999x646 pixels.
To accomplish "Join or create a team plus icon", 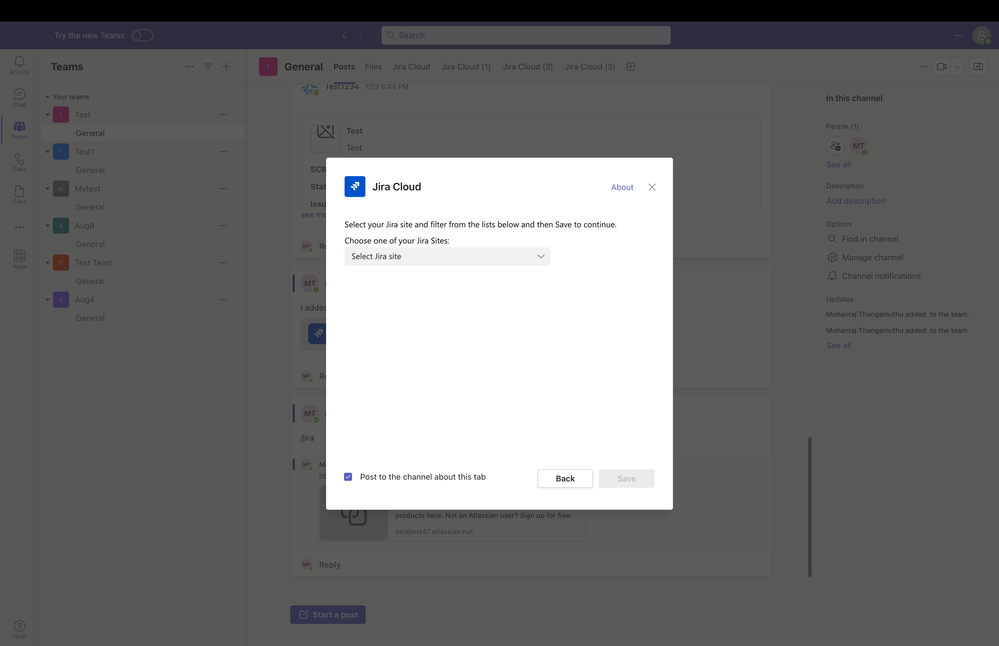I will [x=226, y=66].
